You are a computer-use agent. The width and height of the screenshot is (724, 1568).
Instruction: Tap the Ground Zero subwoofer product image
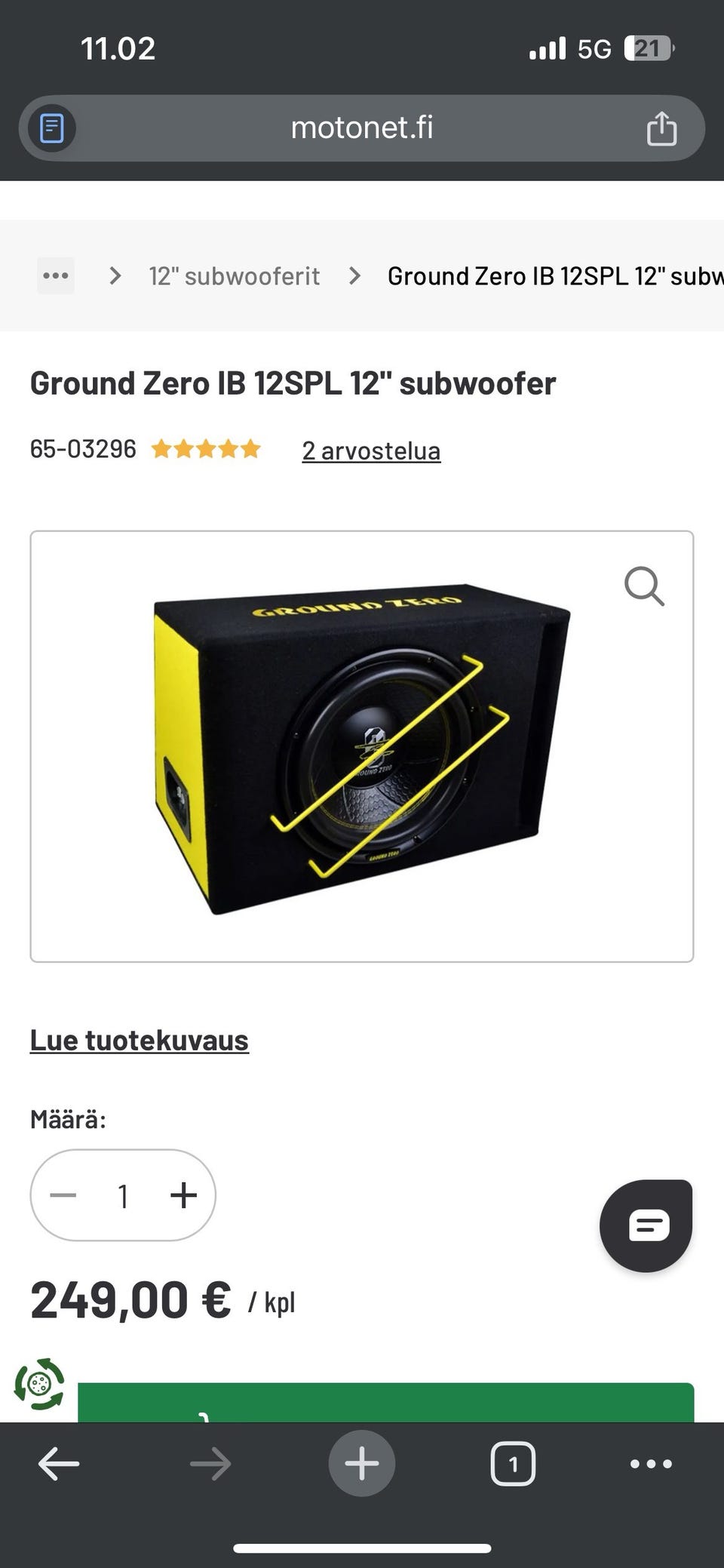pos(361,747)
